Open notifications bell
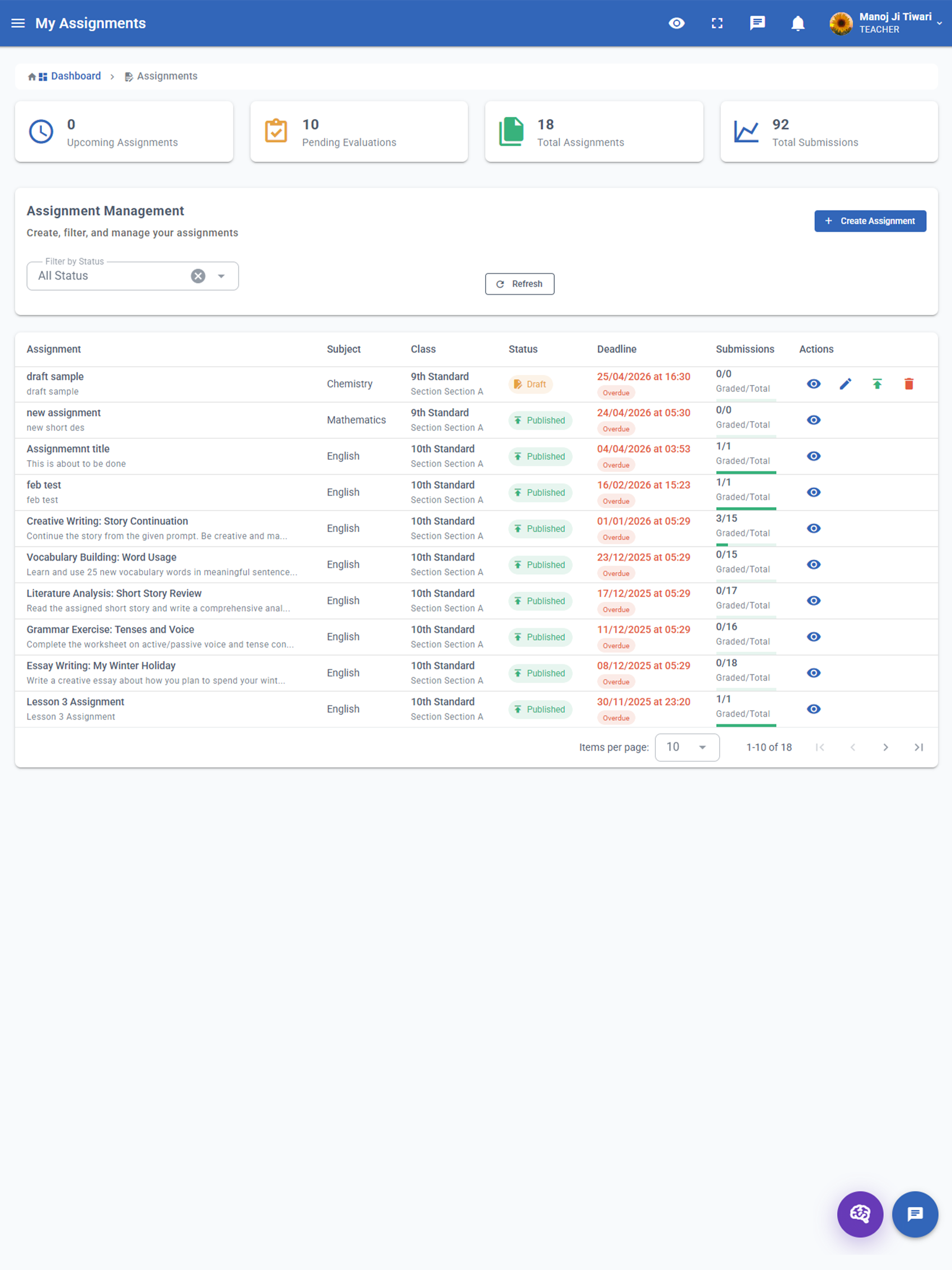Image resolution: width=952 pixels, height=1270 pixels. (x=797, y=23)
